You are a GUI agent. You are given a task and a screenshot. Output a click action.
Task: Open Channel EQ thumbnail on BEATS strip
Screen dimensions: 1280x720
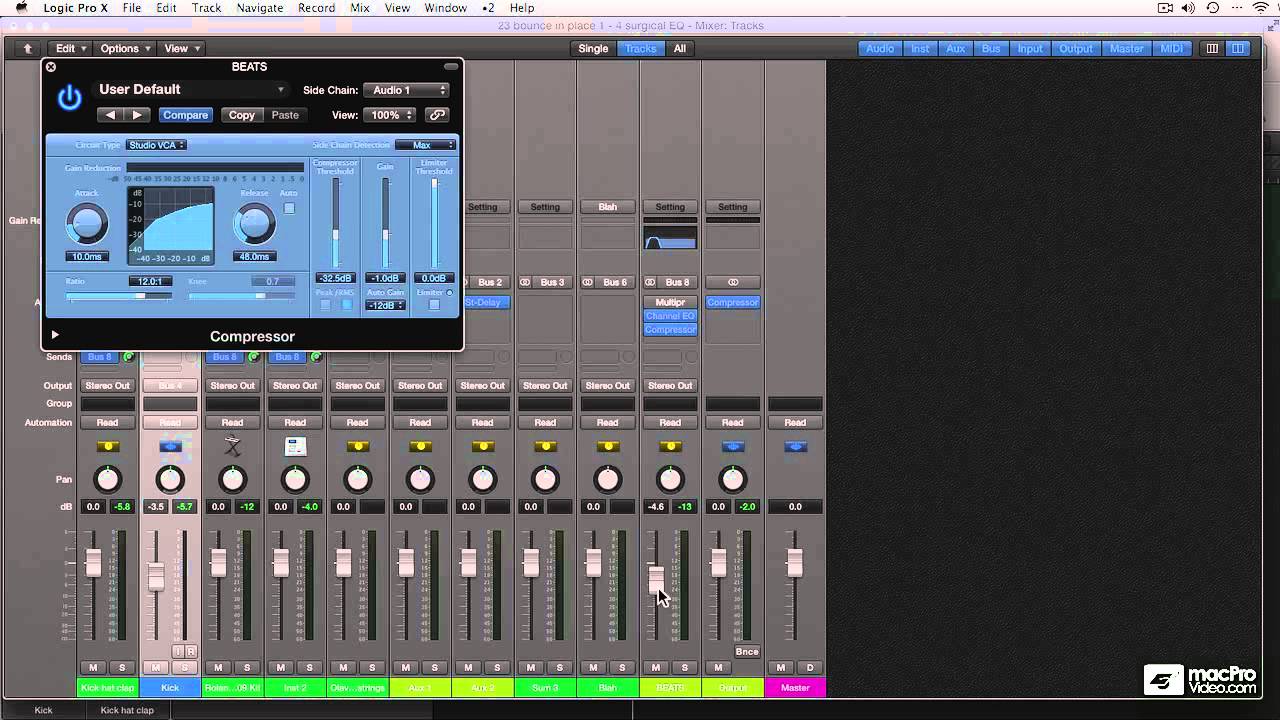(x=670, y=239)
